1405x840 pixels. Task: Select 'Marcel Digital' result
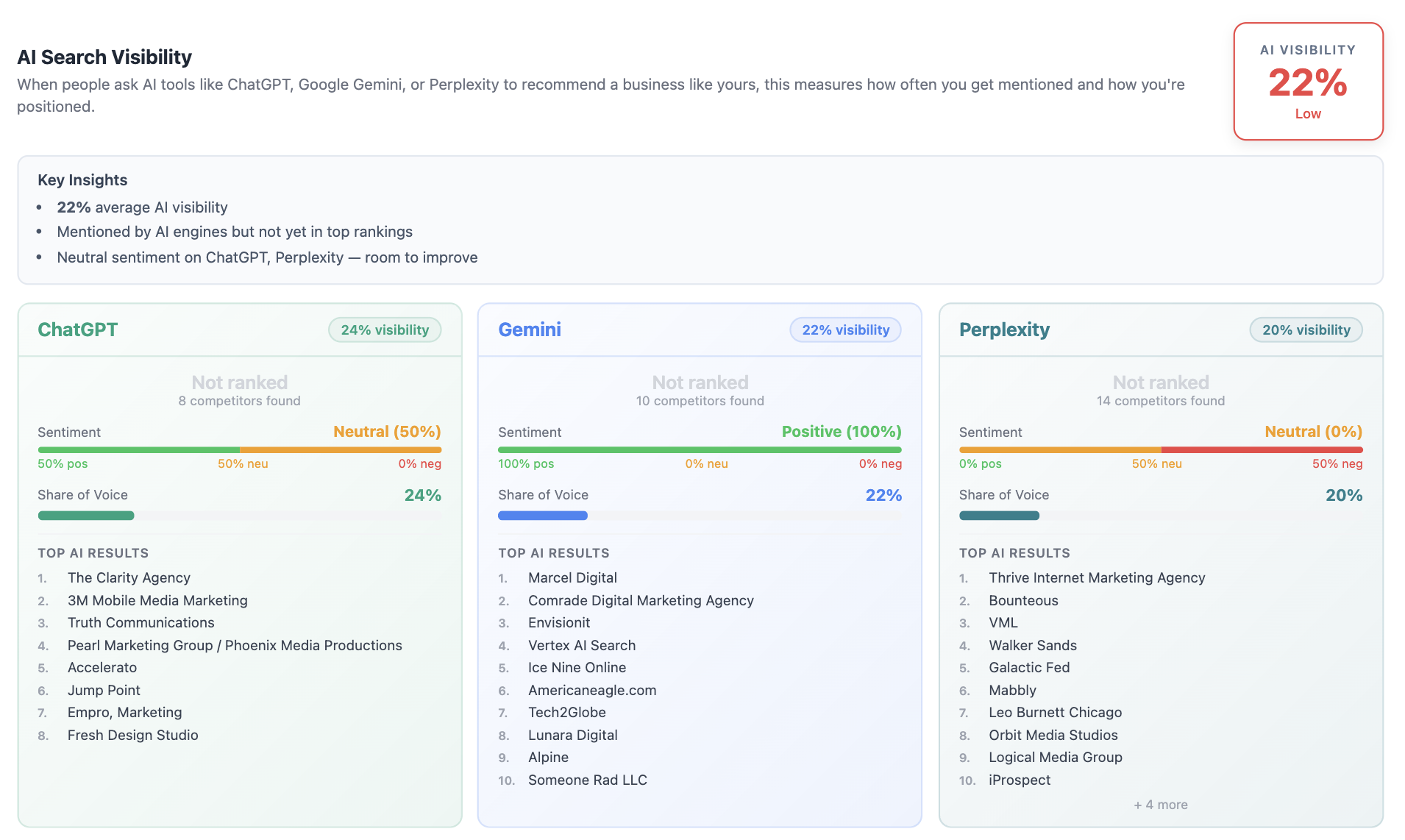click(572, 578)
